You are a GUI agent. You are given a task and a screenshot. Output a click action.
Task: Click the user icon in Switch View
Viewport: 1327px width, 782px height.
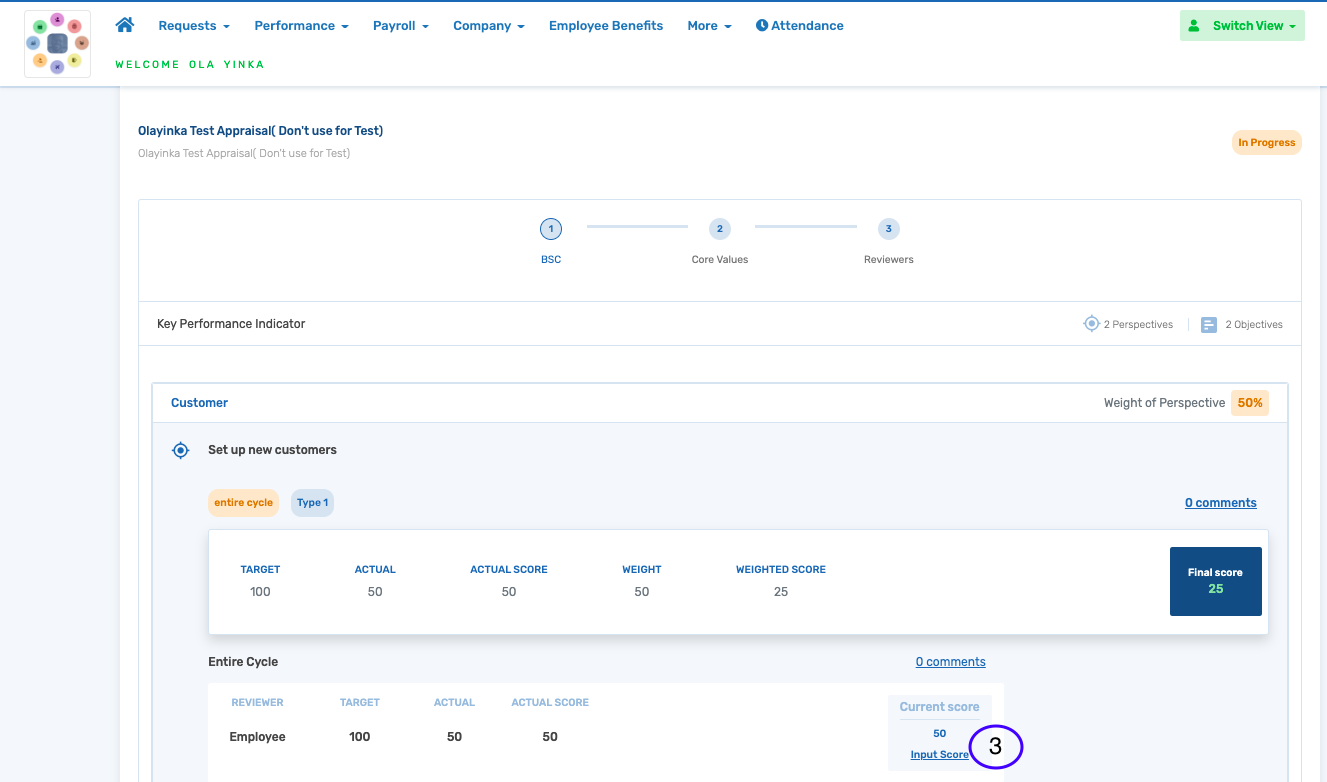pos(1194,26)
